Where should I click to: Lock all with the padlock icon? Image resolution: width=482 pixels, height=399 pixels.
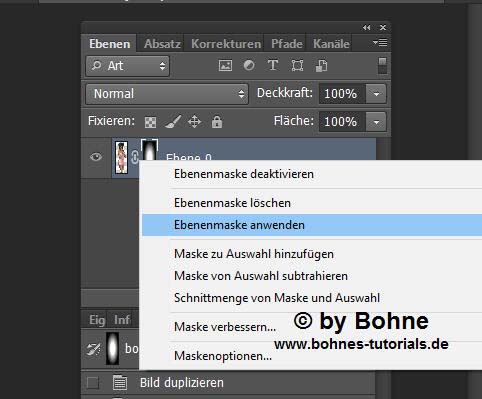217,122
